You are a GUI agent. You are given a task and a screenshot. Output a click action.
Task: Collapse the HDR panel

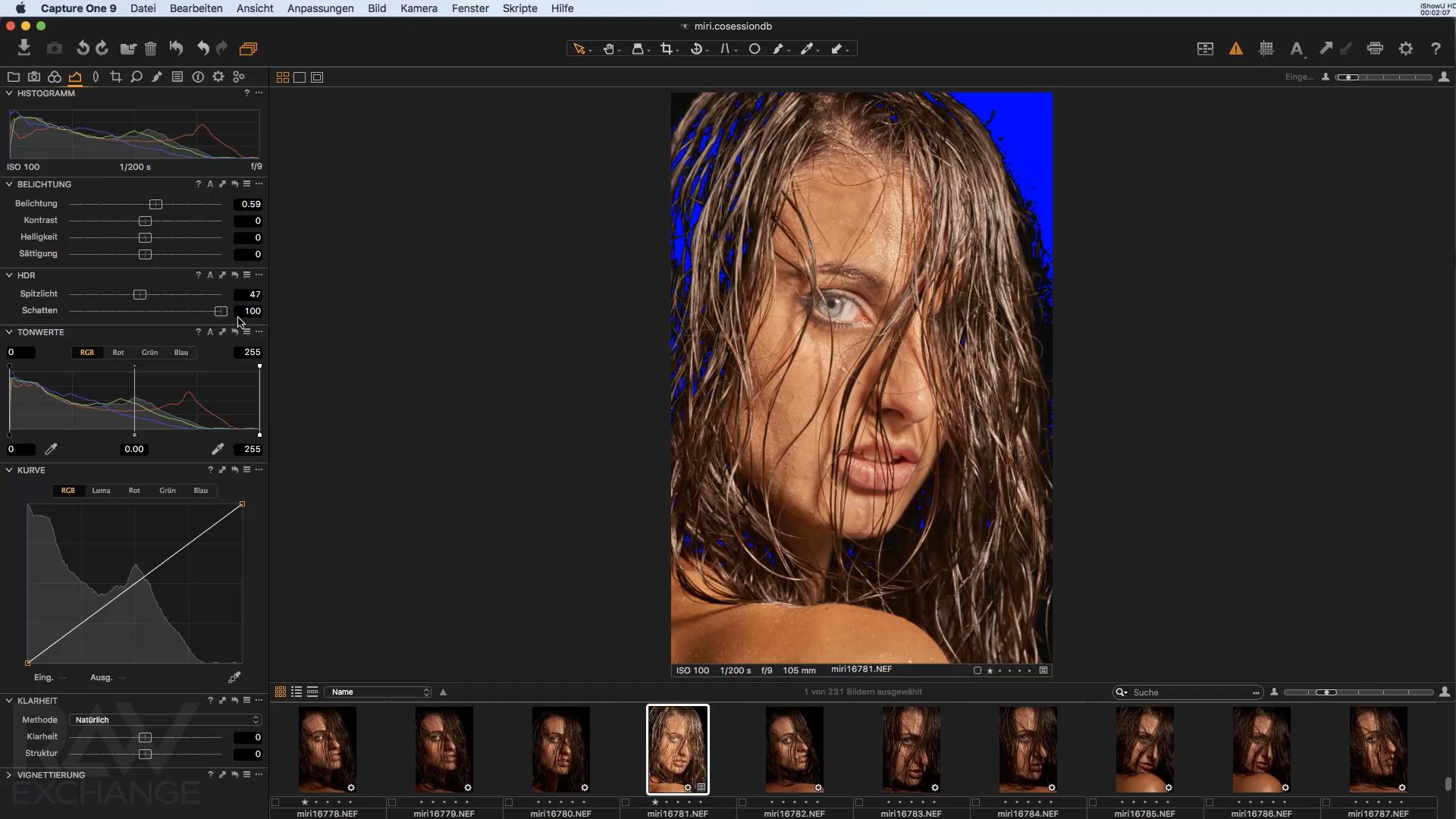9,275
